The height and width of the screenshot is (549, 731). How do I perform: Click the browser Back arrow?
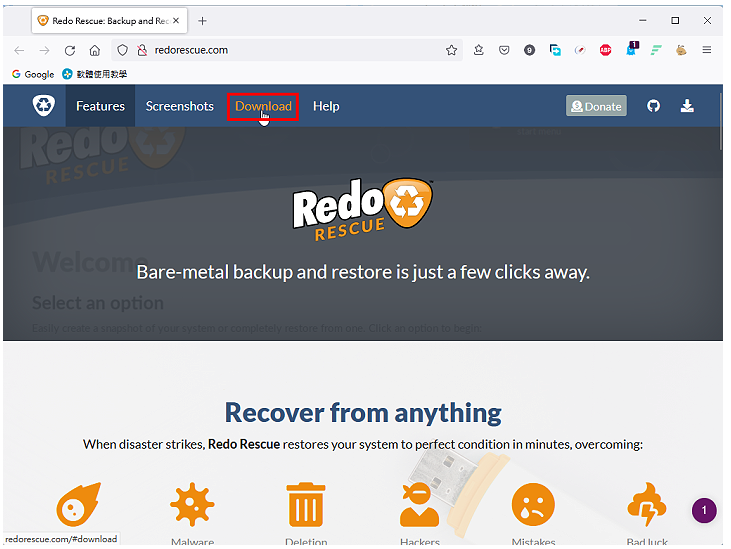coord(19,50)
